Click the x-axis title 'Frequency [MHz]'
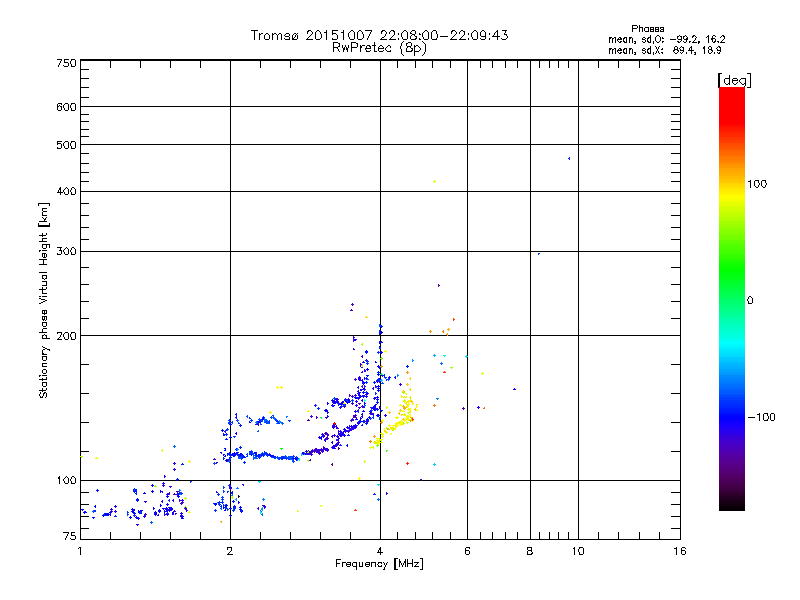This screenshot has width=800, height=600. tap(379, 564)
